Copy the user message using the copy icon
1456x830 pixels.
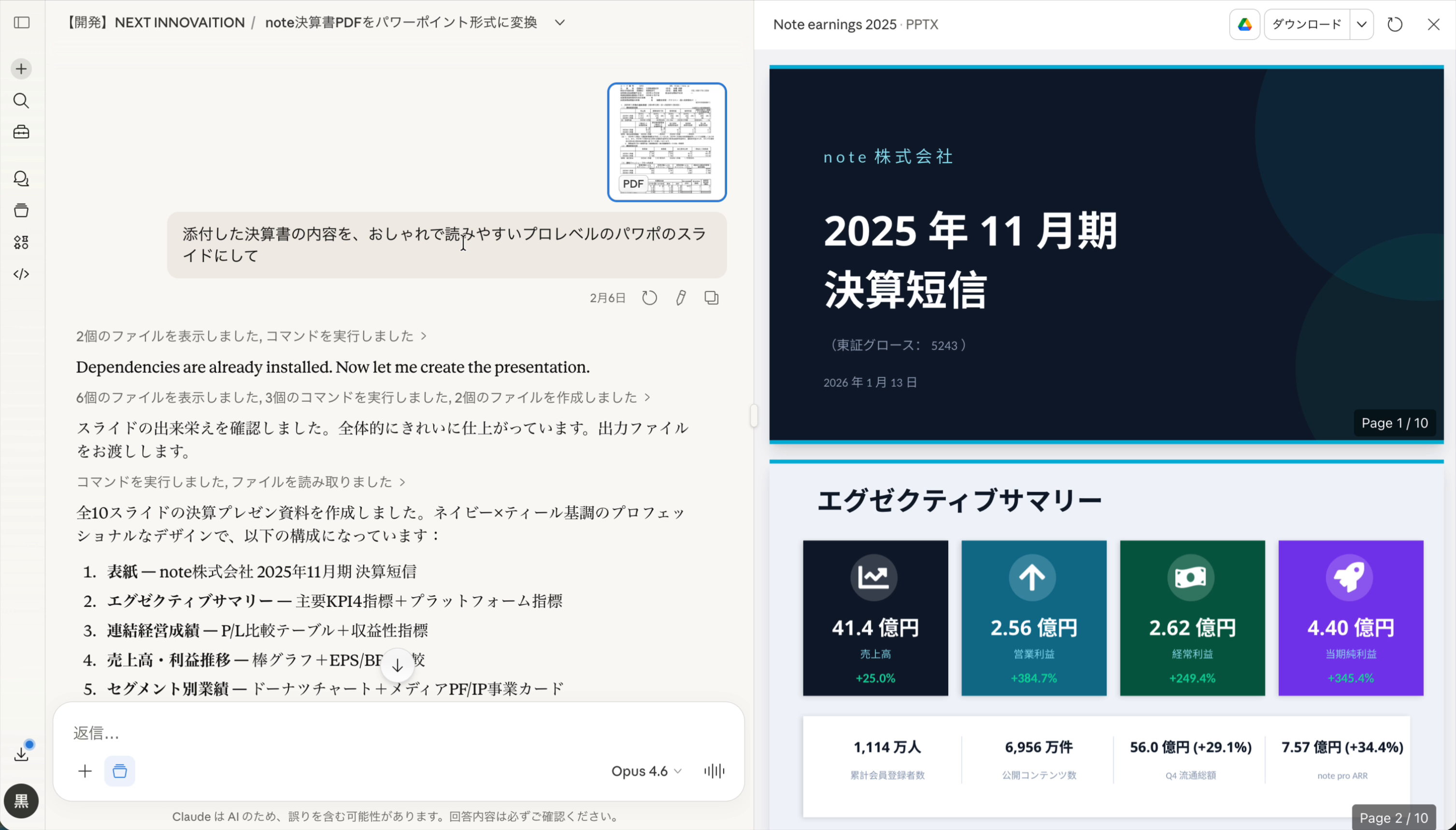coord(711,297)
